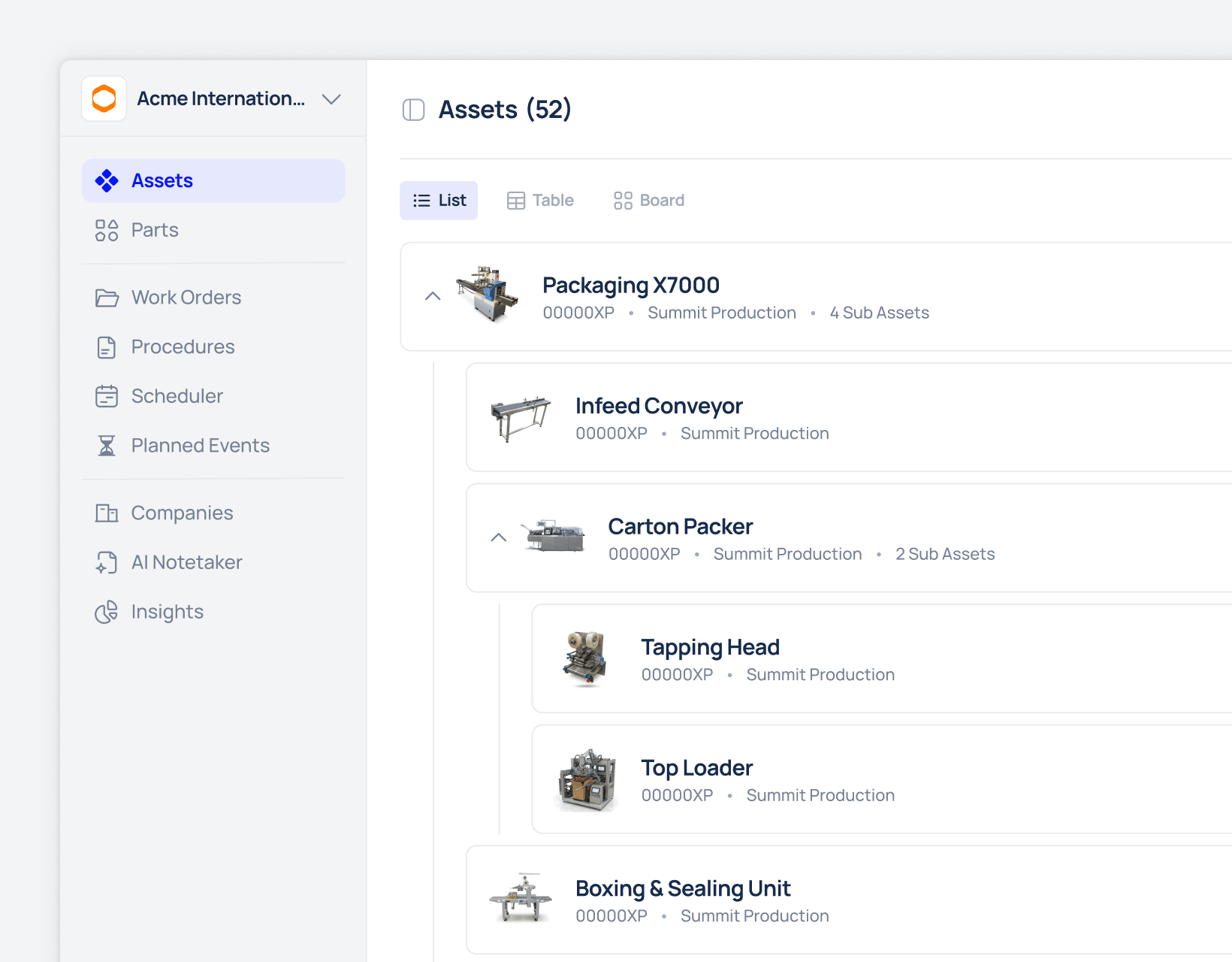Switch to the Board view tab
Image resolution: width=1232 pixels, height=962 pixels.
(649, 201)
